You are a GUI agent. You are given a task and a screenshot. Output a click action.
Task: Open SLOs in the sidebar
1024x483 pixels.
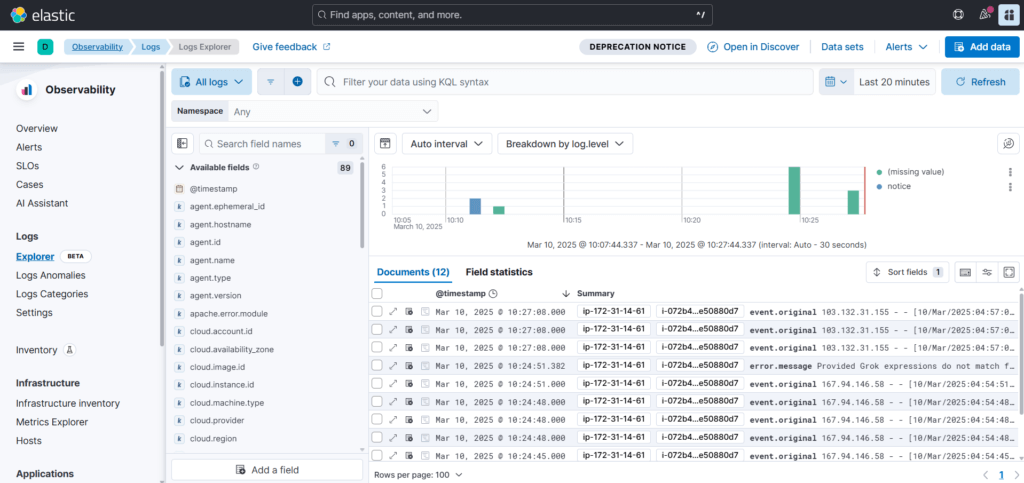(x=27, y=166)
